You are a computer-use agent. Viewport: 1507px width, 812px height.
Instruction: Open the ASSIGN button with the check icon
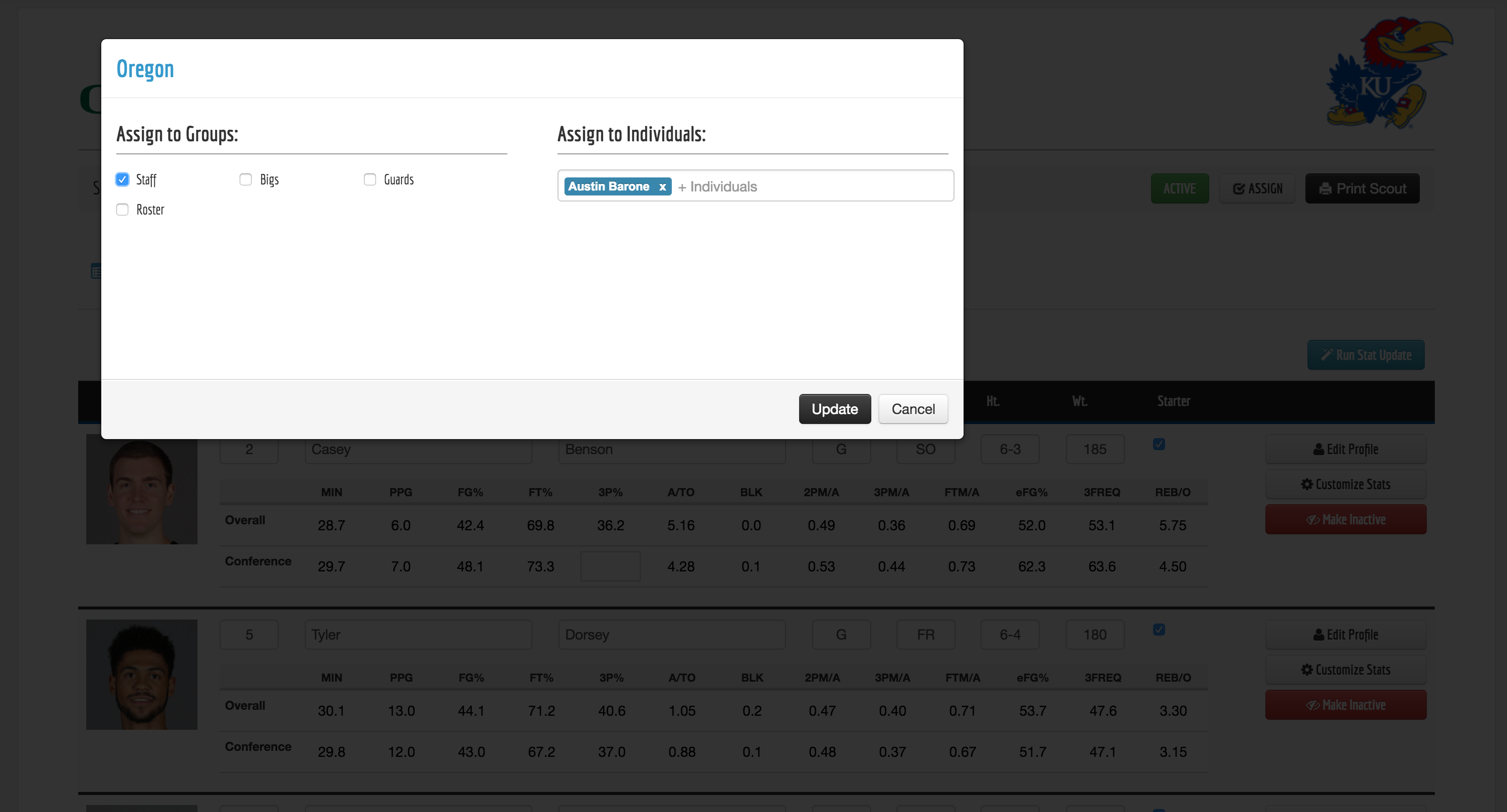coord(1257,188)
